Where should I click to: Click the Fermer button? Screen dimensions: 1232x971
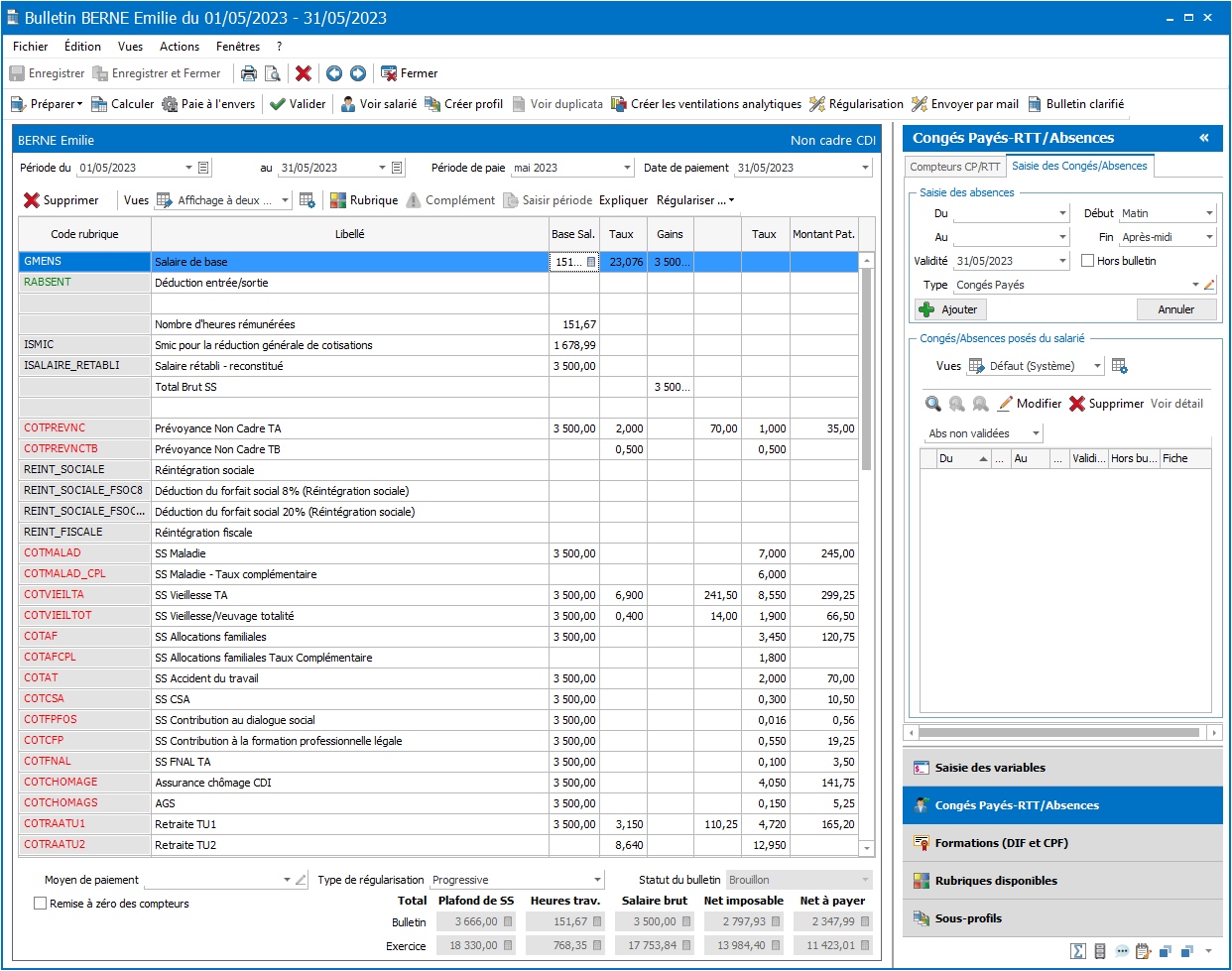click(409, 73)
